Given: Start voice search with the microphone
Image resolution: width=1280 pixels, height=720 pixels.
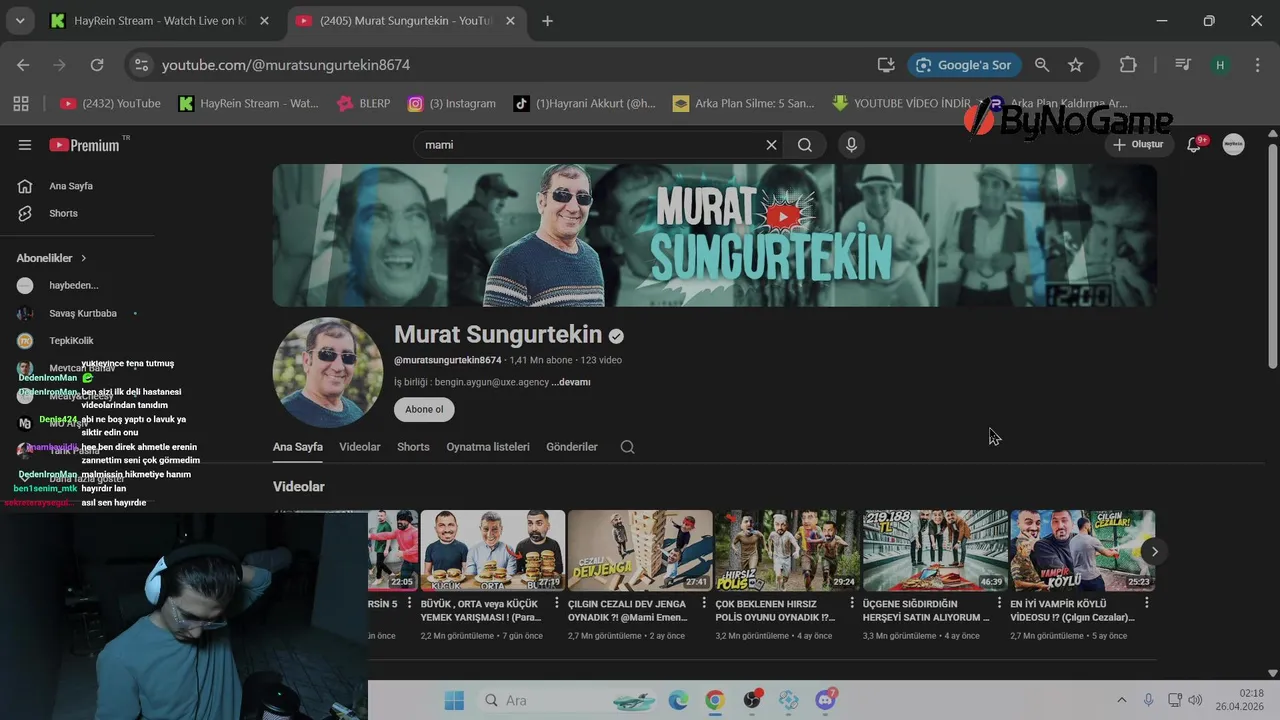Looking at the screenshot, I should pyautogui.click(x=851, y=145).
